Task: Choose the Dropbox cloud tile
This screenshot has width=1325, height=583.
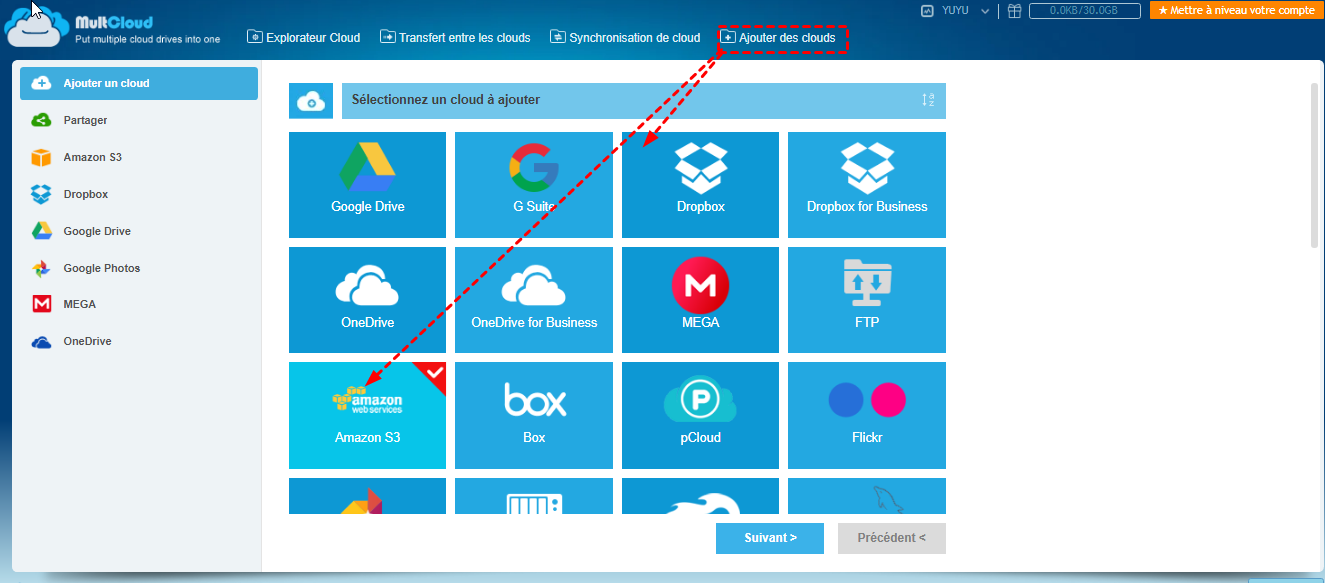Action: pyautogui.click(x=700, y=185)
